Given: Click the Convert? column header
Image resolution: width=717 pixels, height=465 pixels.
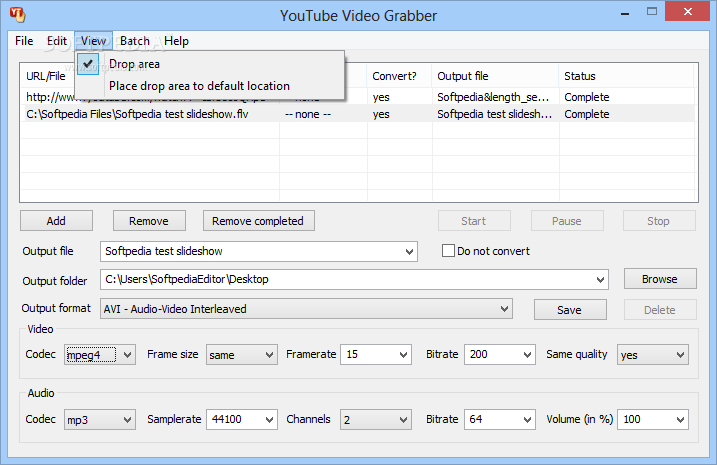Looking at the screenshot, I should pyautogui.click(x=399, y=76).
